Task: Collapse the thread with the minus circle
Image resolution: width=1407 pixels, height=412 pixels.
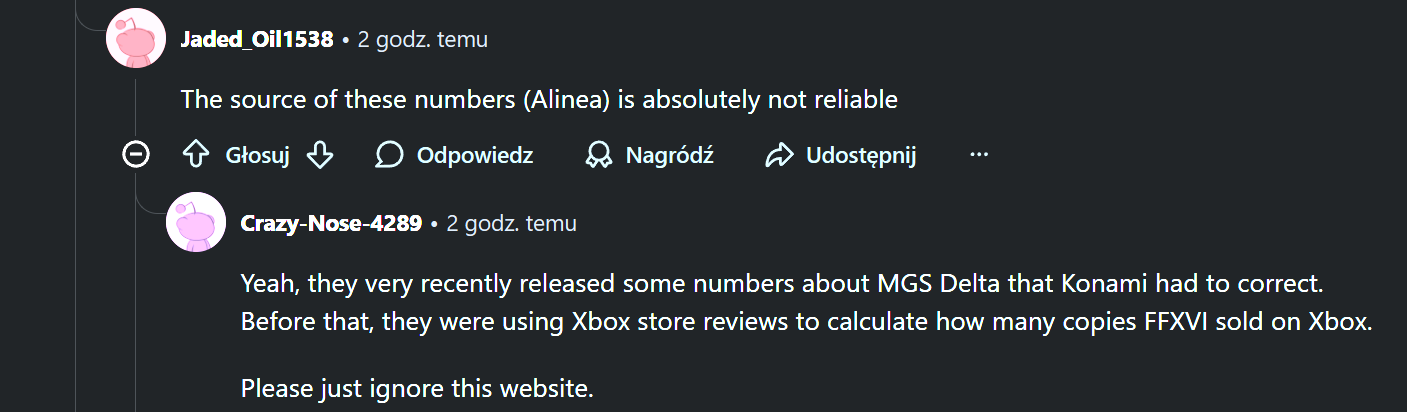Action: tap(136, 155)
